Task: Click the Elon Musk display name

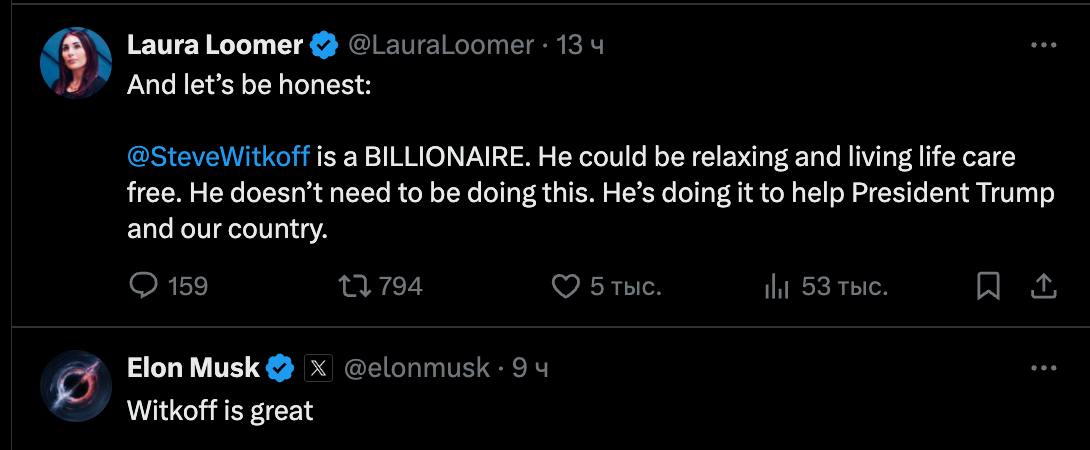Action: click(193, 368)
